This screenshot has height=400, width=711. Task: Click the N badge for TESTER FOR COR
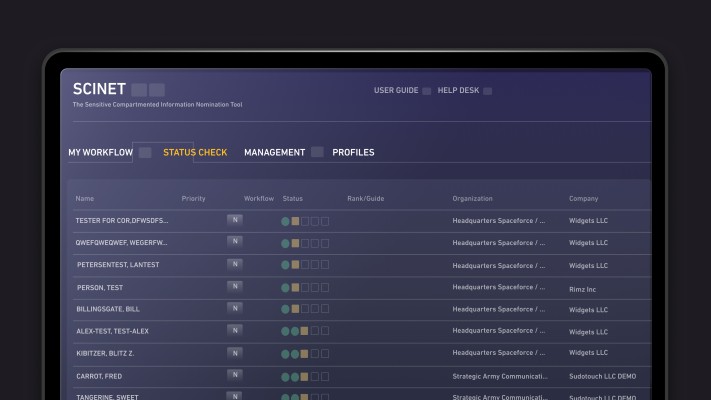[235, 220]
